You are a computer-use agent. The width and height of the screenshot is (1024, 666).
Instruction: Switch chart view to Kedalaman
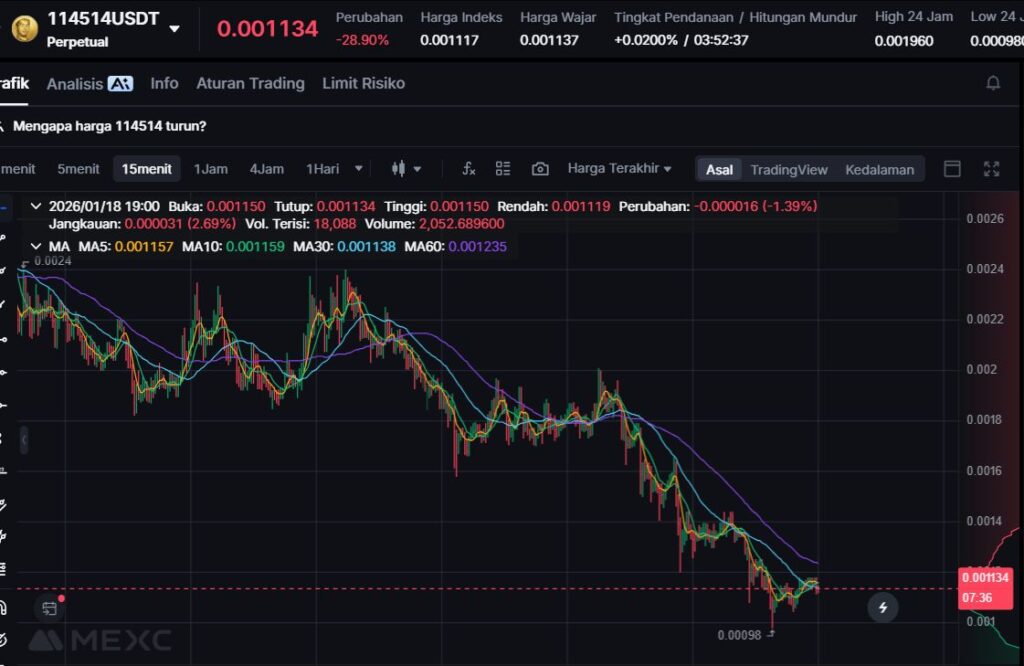(x=879, y=169)
